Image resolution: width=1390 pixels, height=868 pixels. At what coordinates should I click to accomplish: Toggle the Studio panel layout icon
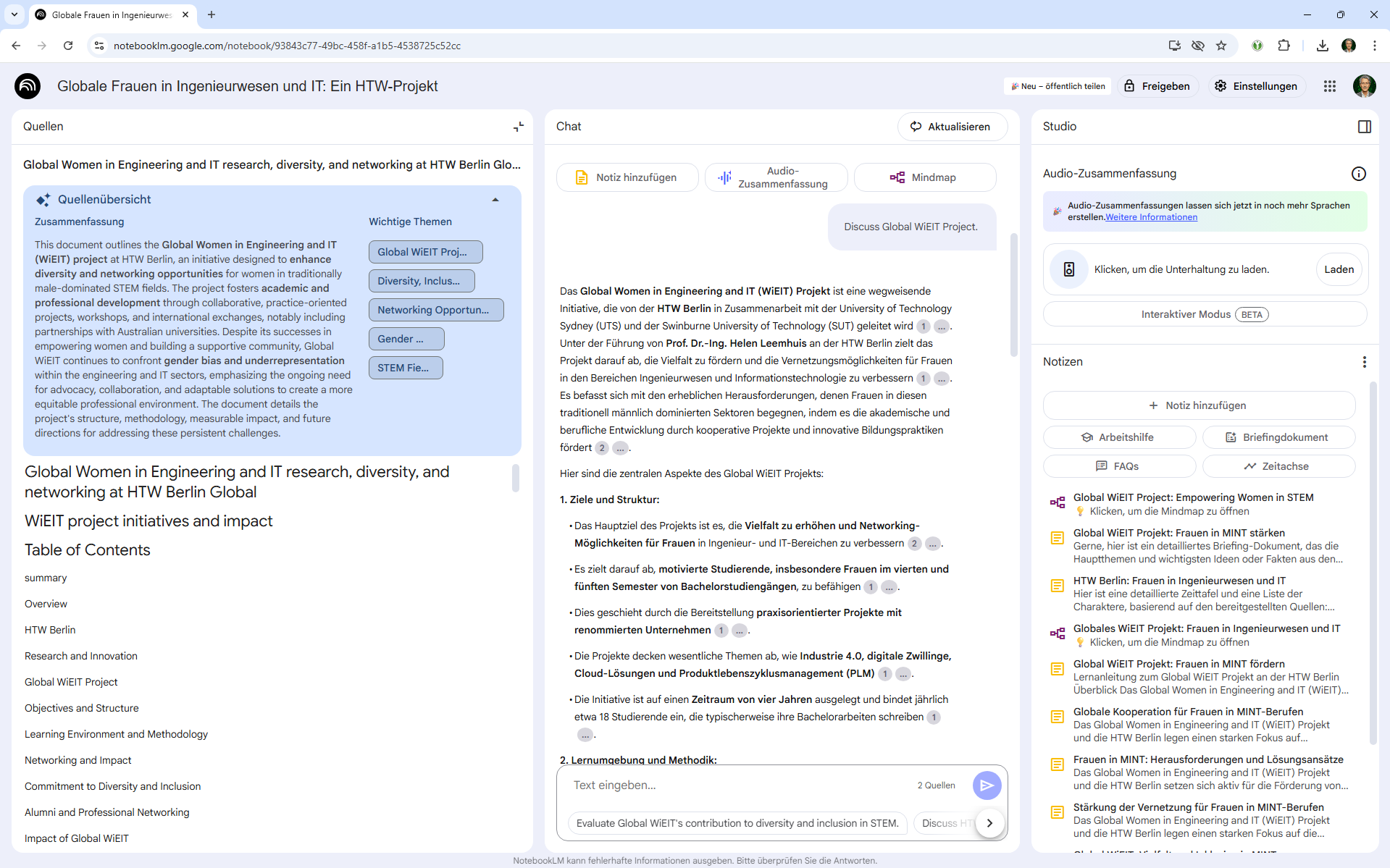pyautogui.click(x=1364, y=127)
